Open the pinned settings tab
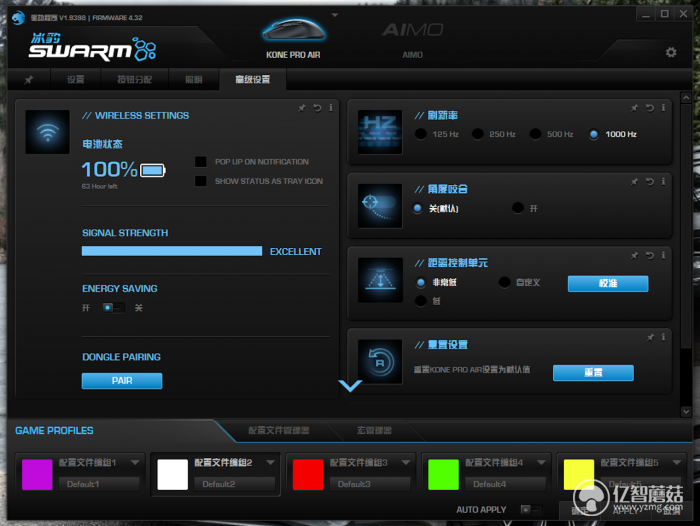The height and width of the screenshot is (526, 700). tap(29, 79)
